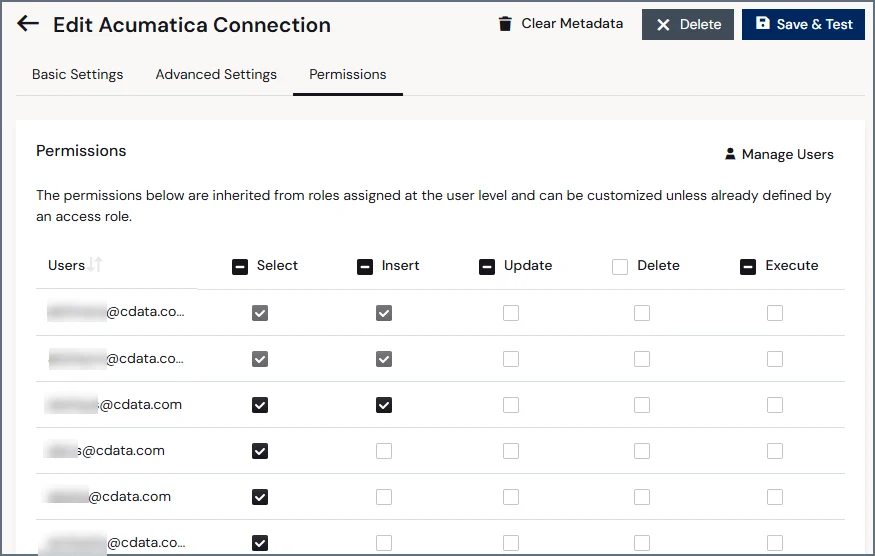Open the Manage Users text link

(x=787, y=154)
